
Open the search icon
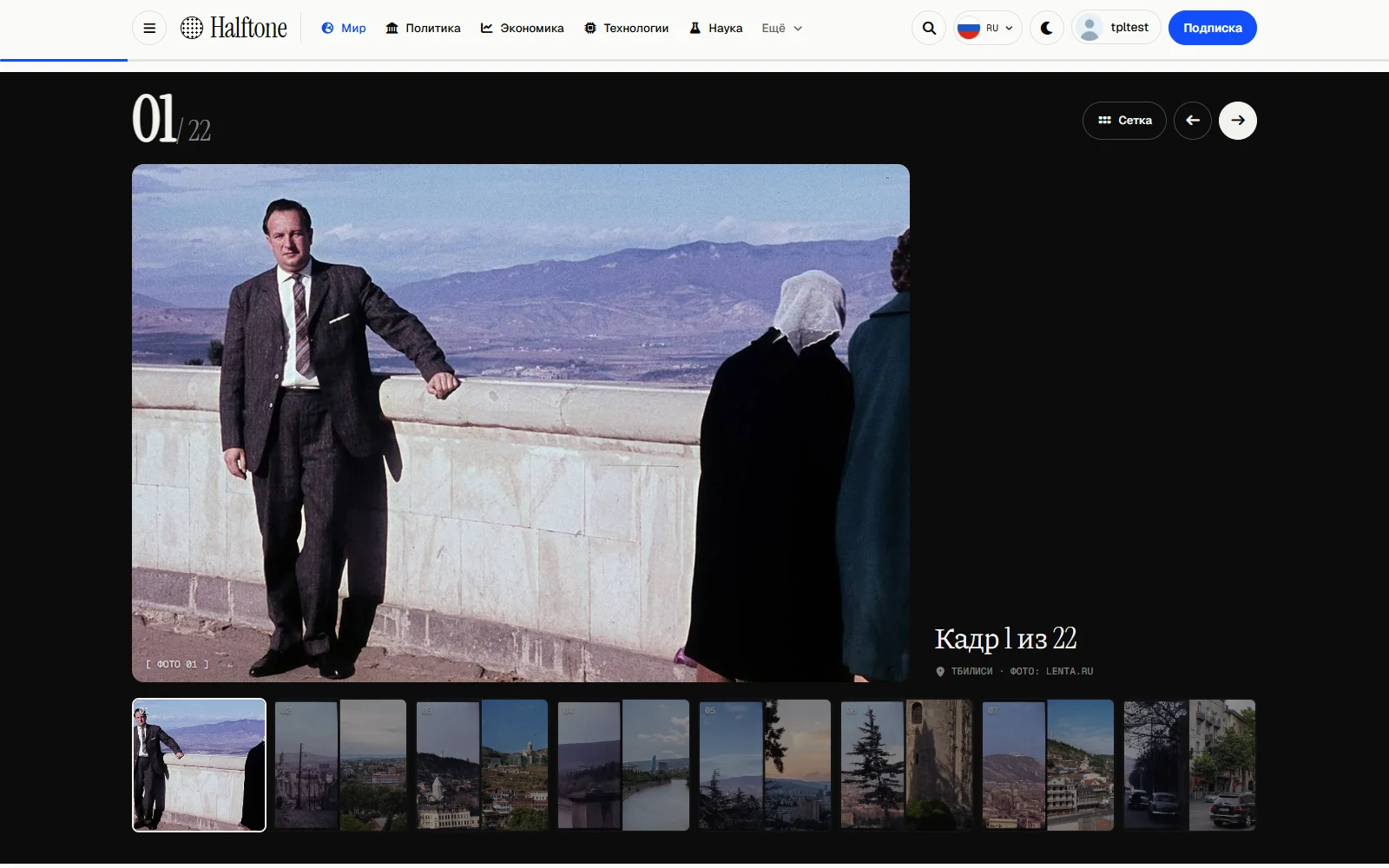929,28
